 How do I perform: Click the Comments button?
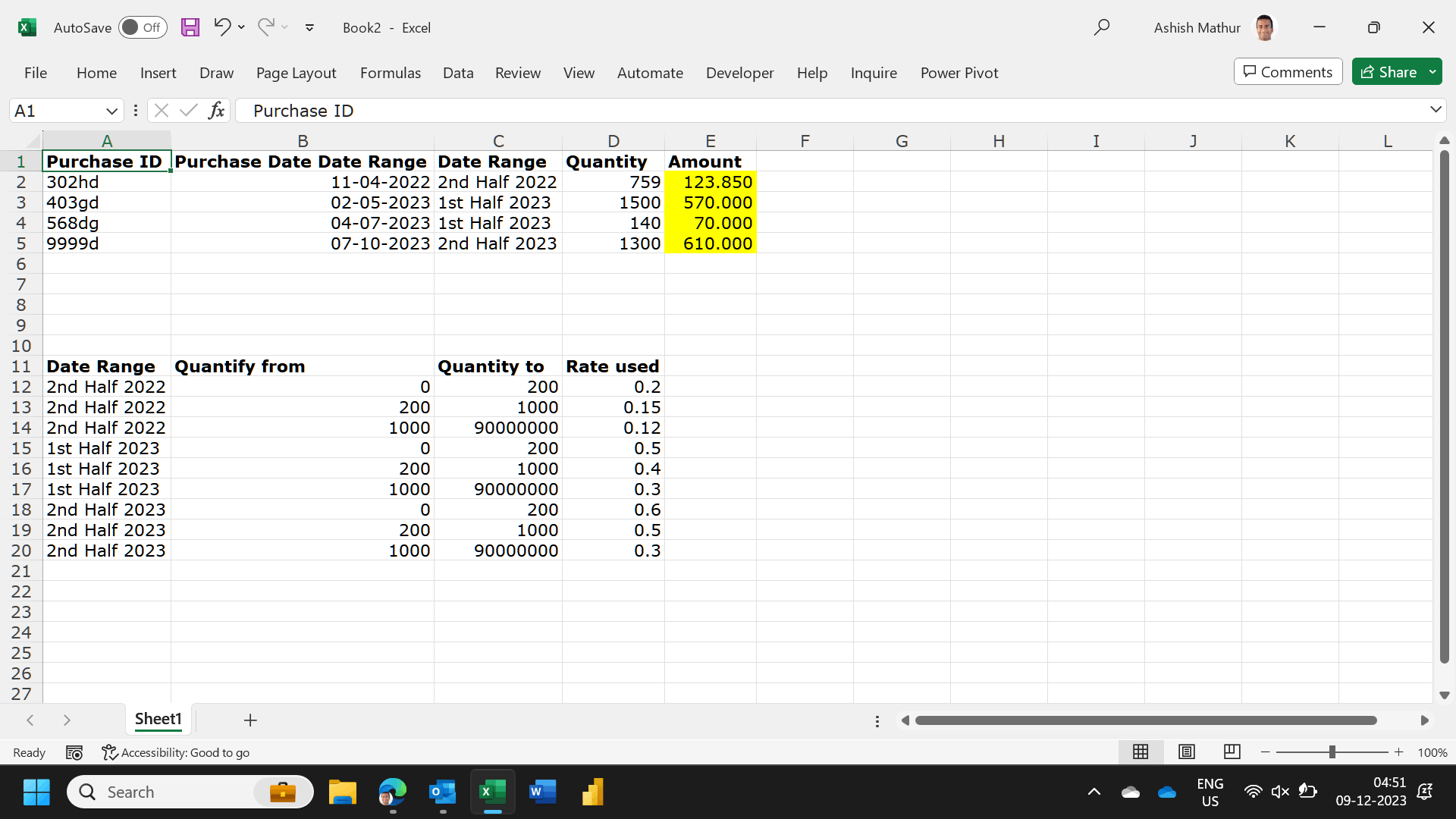(1288, 72)
